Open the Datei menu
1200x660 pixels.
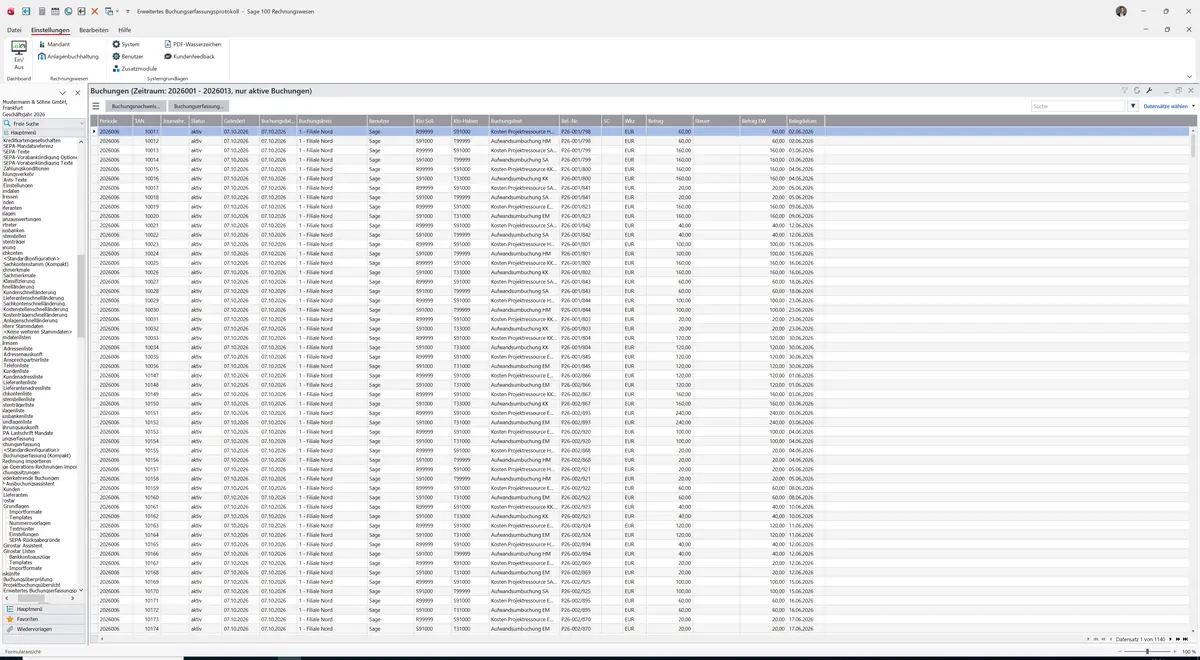[x=14, y=30]
